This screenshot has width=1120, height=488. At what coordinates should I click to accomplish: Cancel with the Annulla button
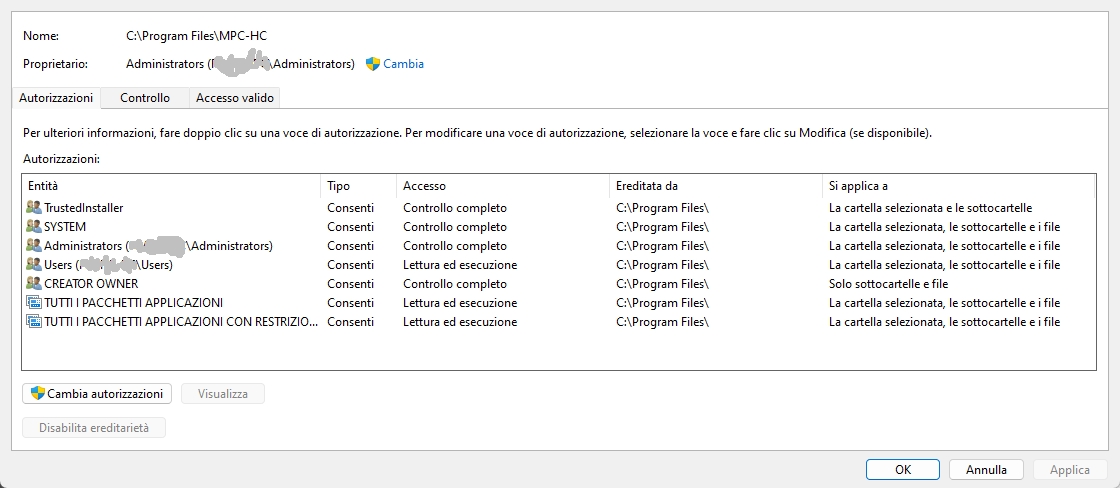(x=986, y=469)
